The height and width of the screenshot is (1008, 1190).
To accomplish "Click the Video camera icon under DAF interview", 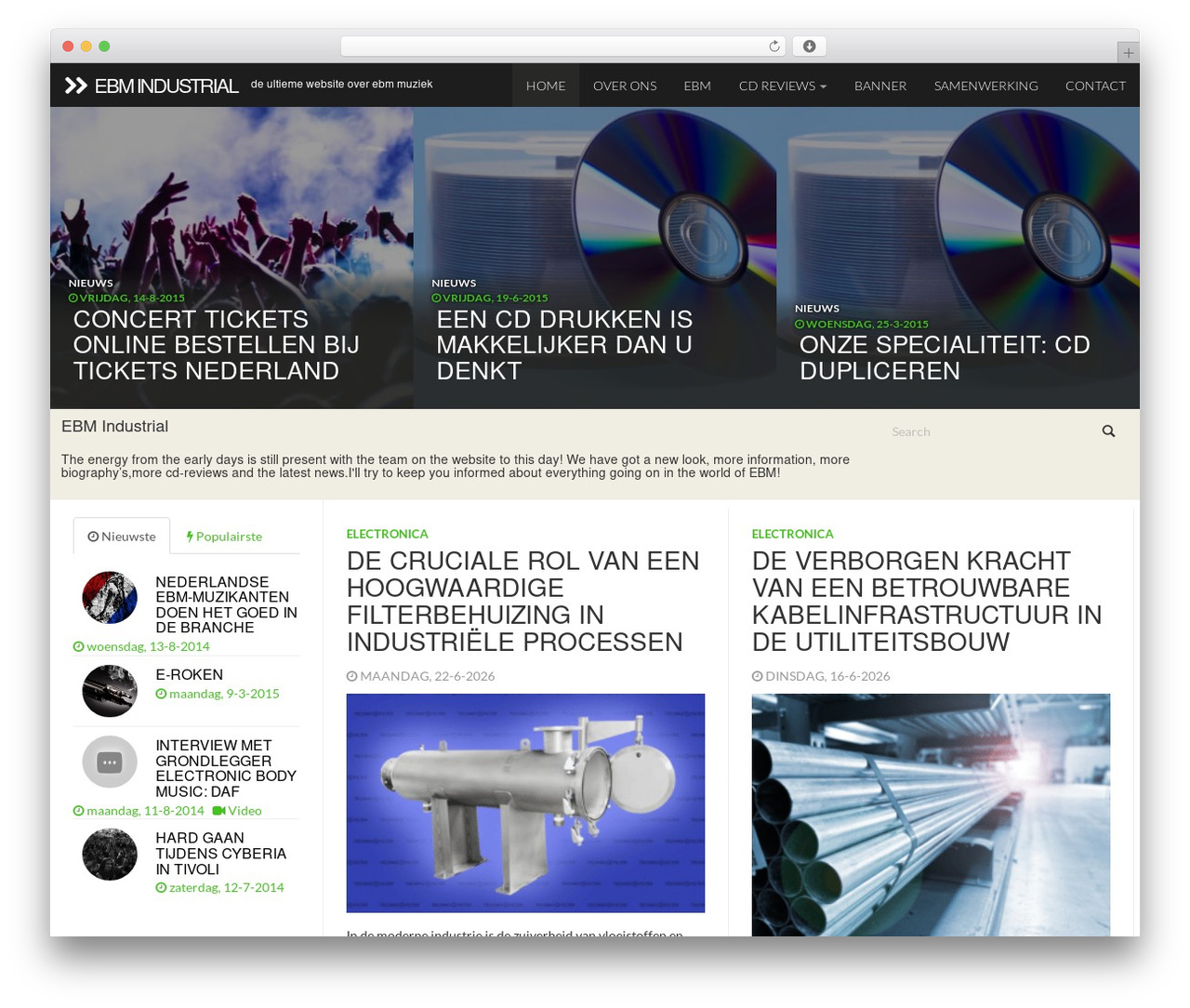I will tap(218, 811).
